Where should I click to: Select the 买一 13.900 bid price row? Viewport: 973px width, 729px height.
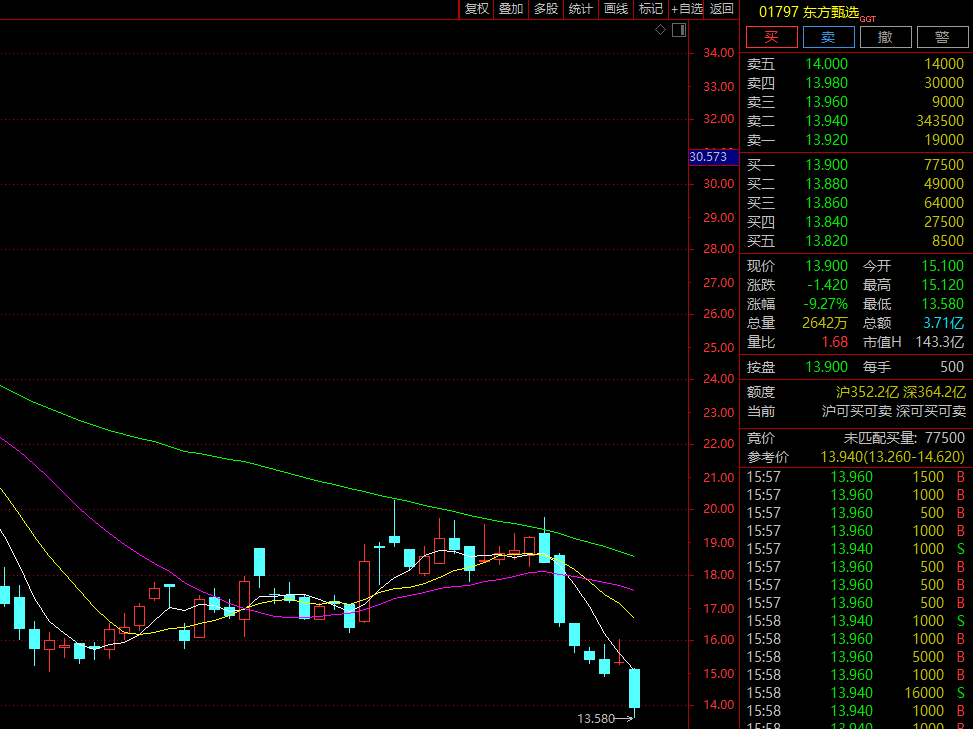click(855, 165)
